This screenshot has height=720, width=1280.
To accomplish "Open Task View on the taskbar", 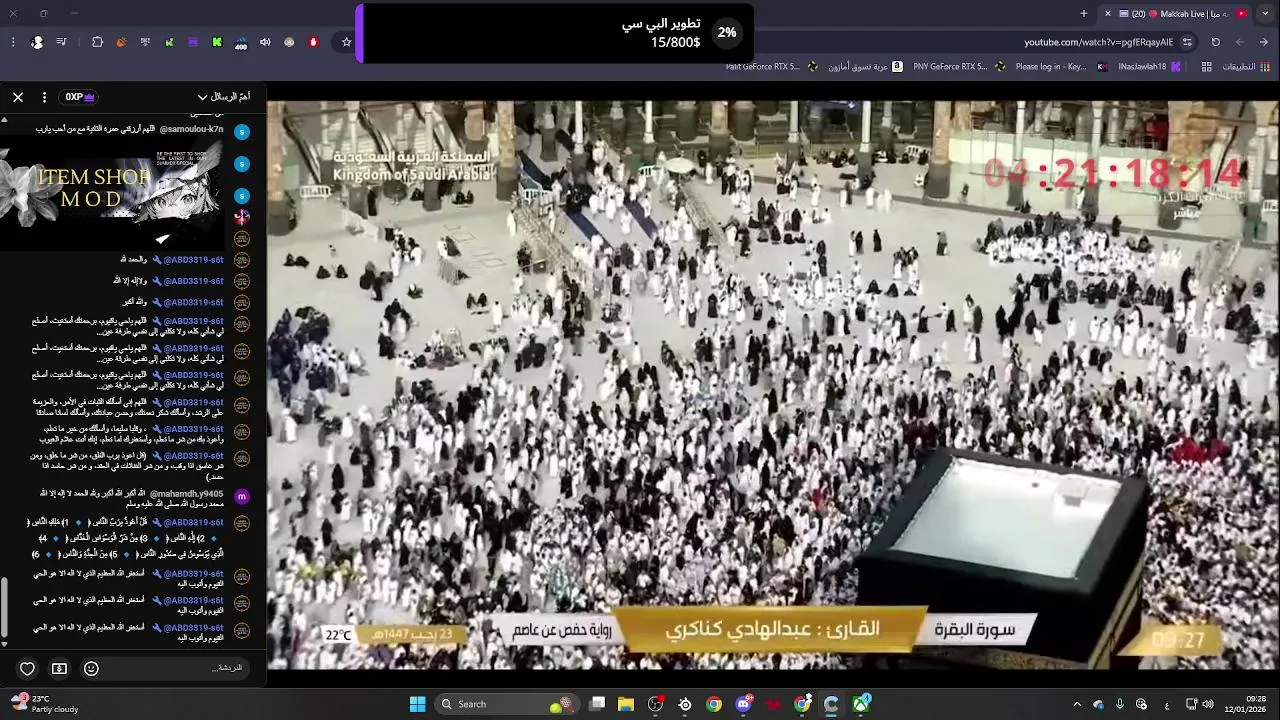I will tap(597, 704).
